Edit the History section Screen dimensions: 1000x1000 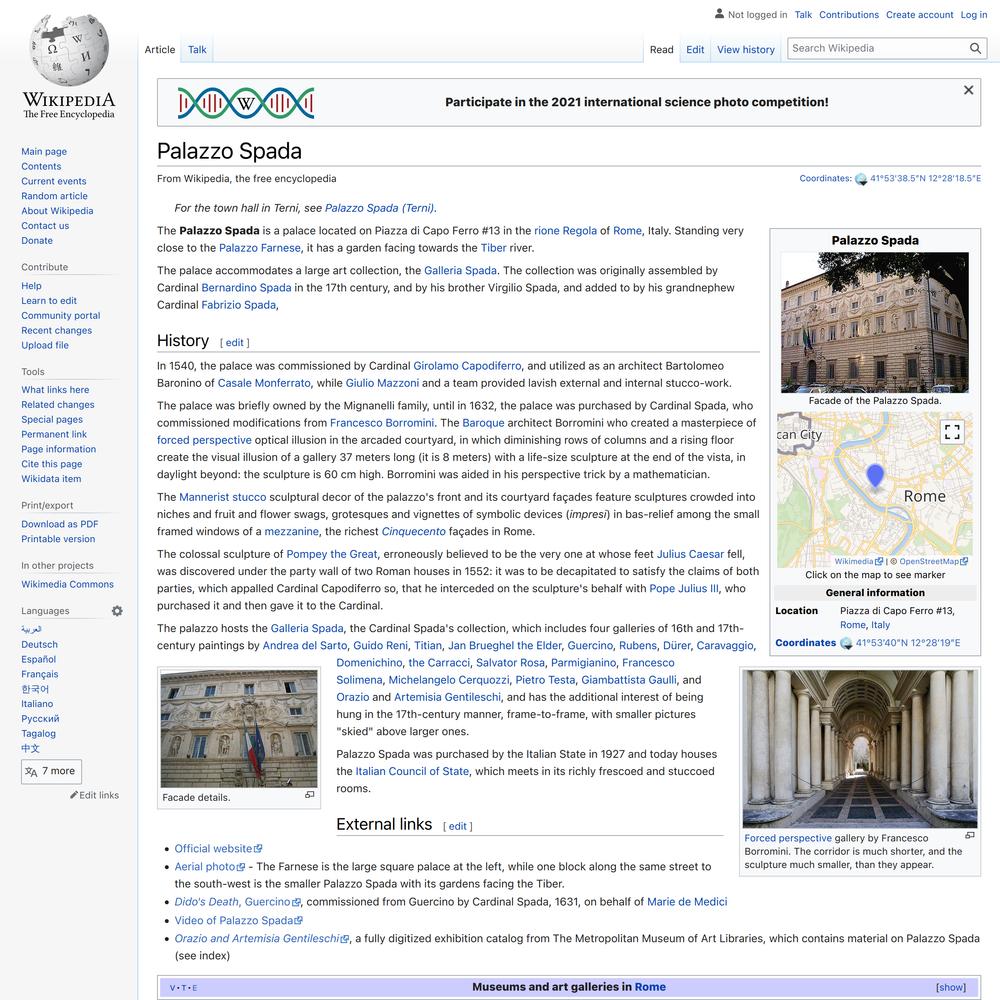(x=235, y=342)
